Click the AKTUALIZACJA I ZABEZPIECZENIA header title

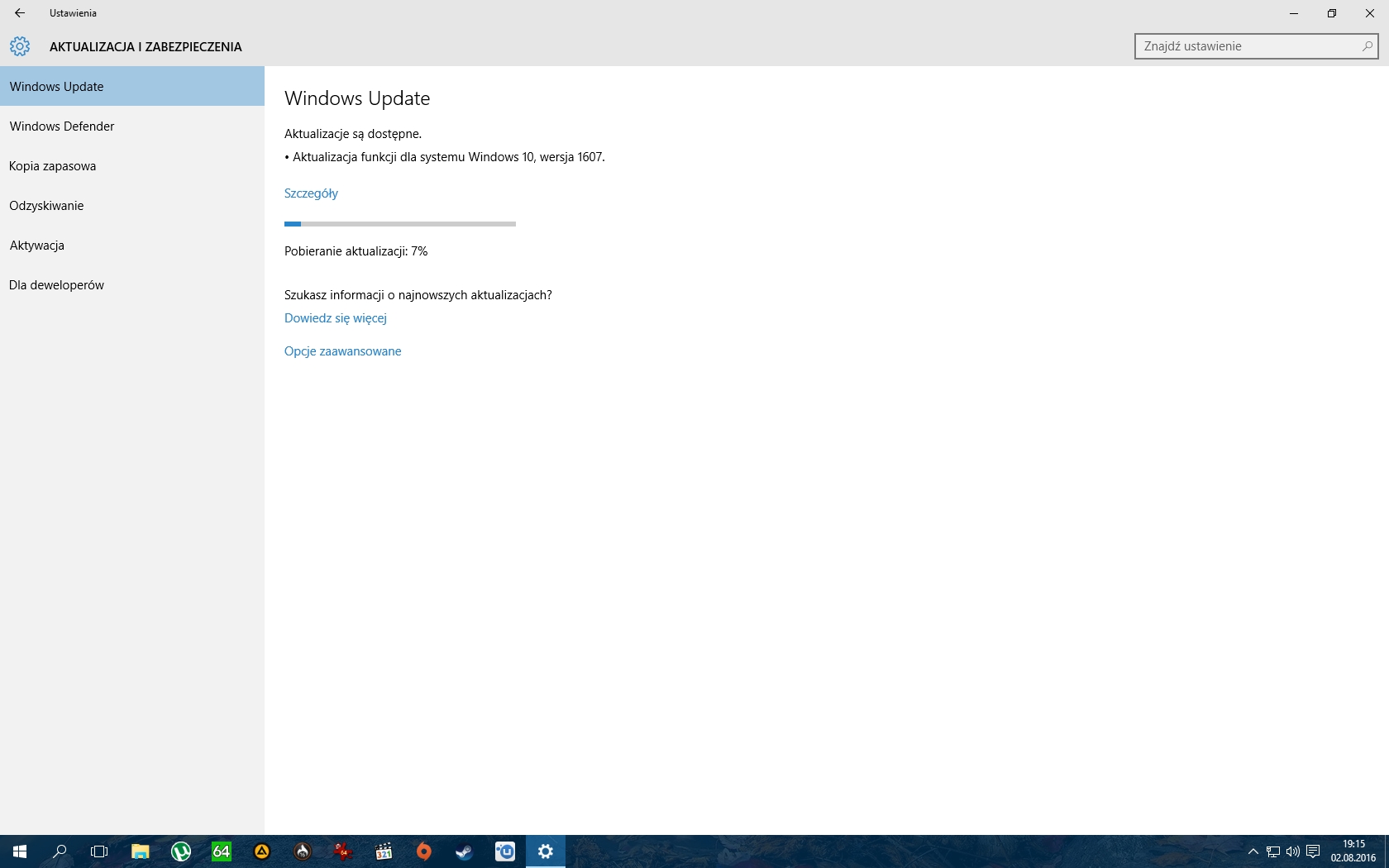[146, 47]
